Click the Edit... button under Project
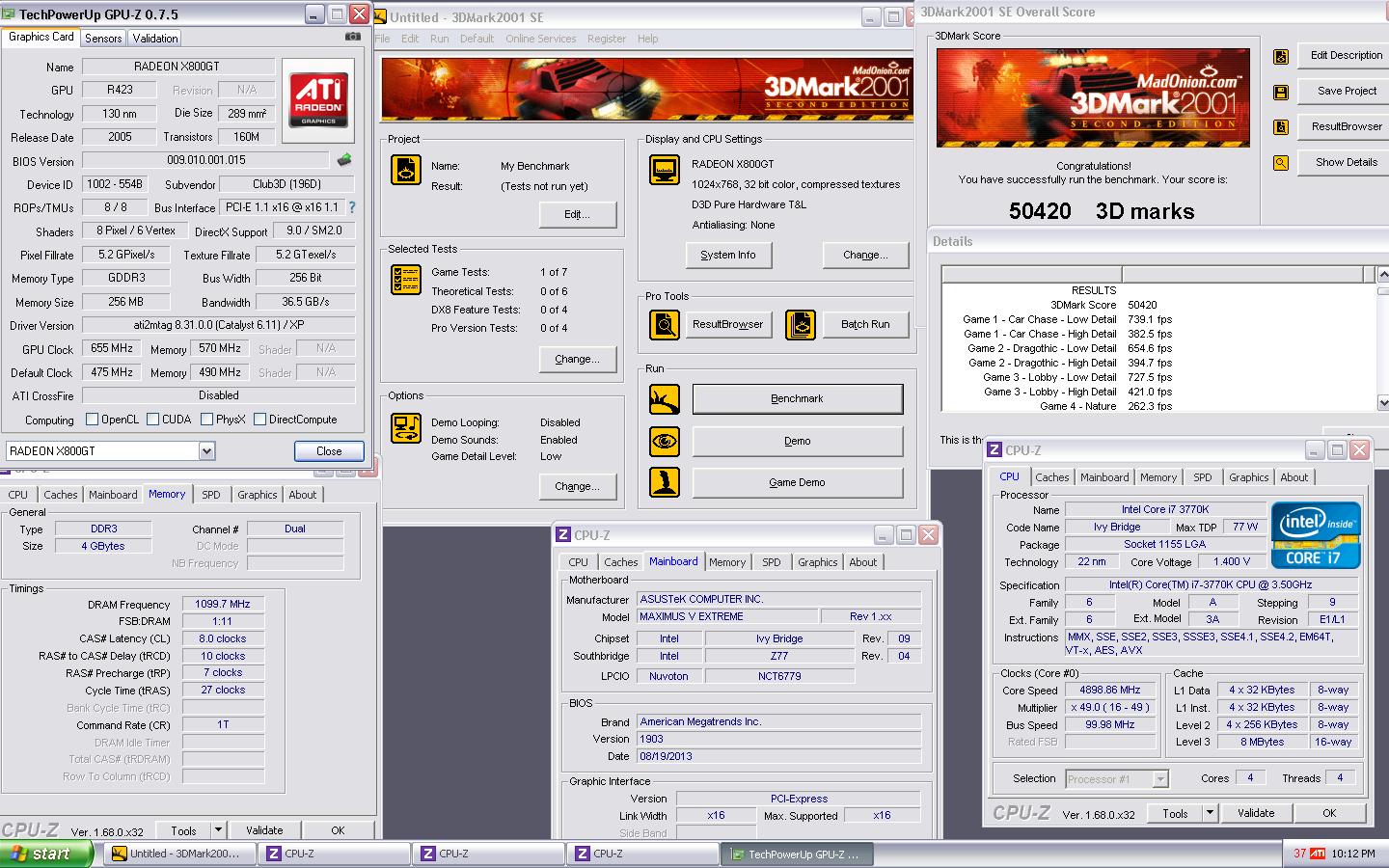The width and height of the screenshot is (1389, 868). pyautogui.click(x=577, y=214)
